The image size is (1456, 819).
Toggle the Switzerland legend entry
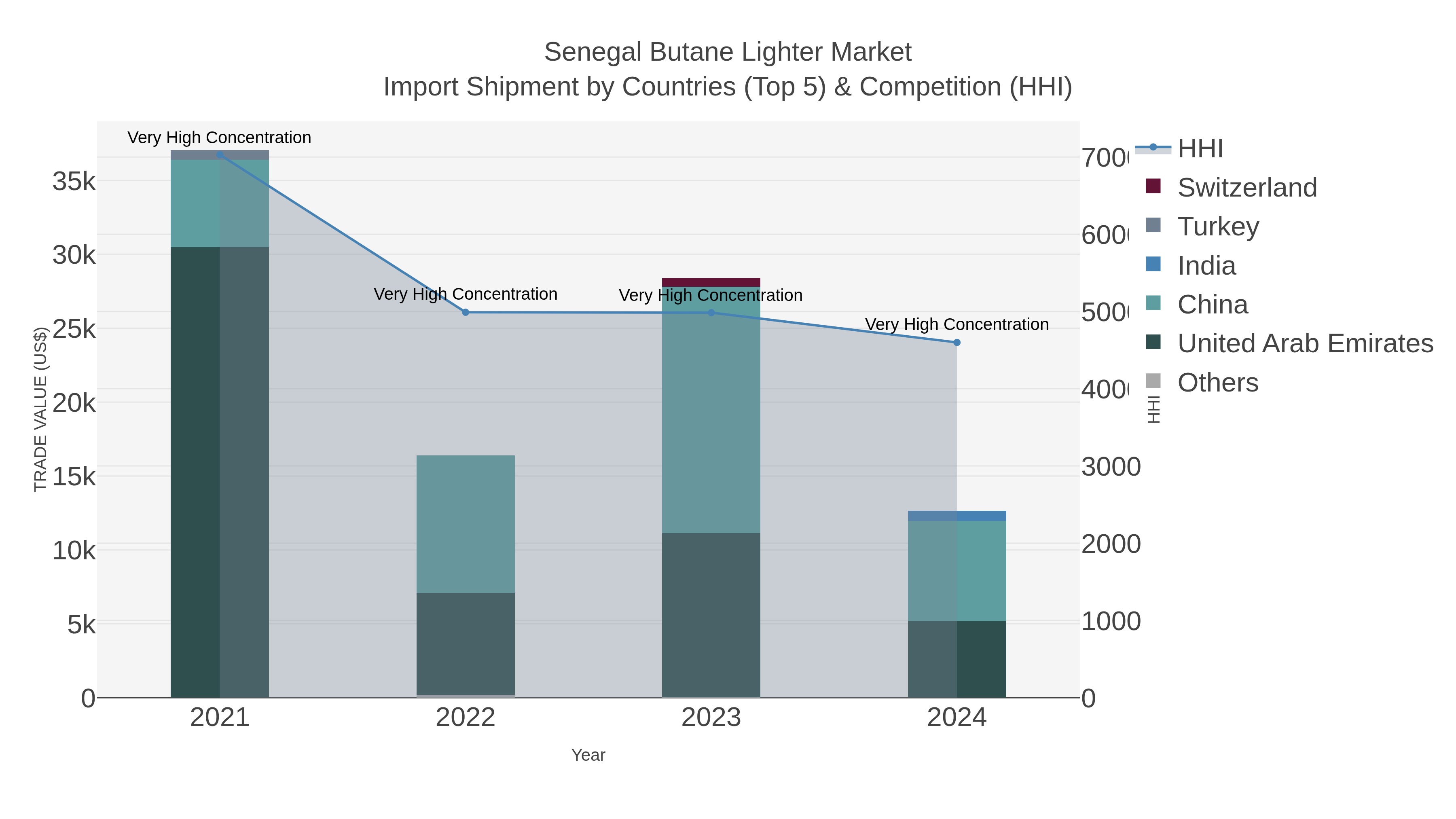pyautogui.click(x=1231, y=187)
